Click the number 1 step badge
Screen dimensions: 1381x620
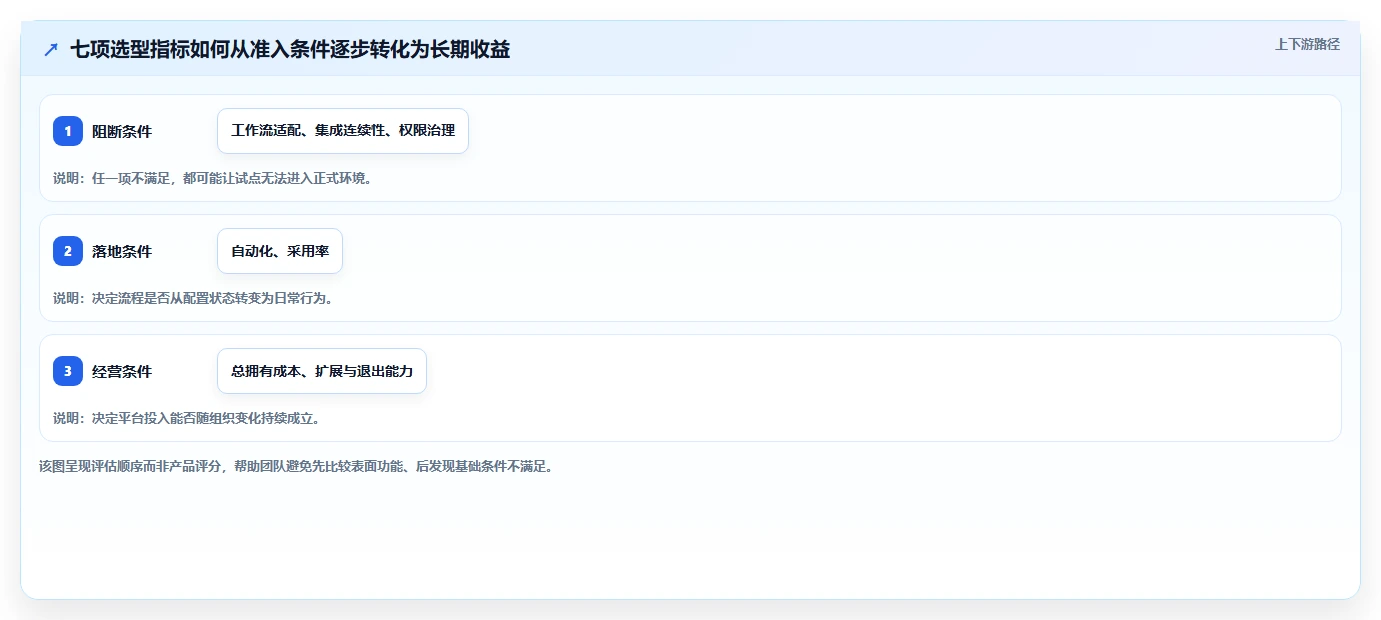pyautogui.click(x=68, y=131)
